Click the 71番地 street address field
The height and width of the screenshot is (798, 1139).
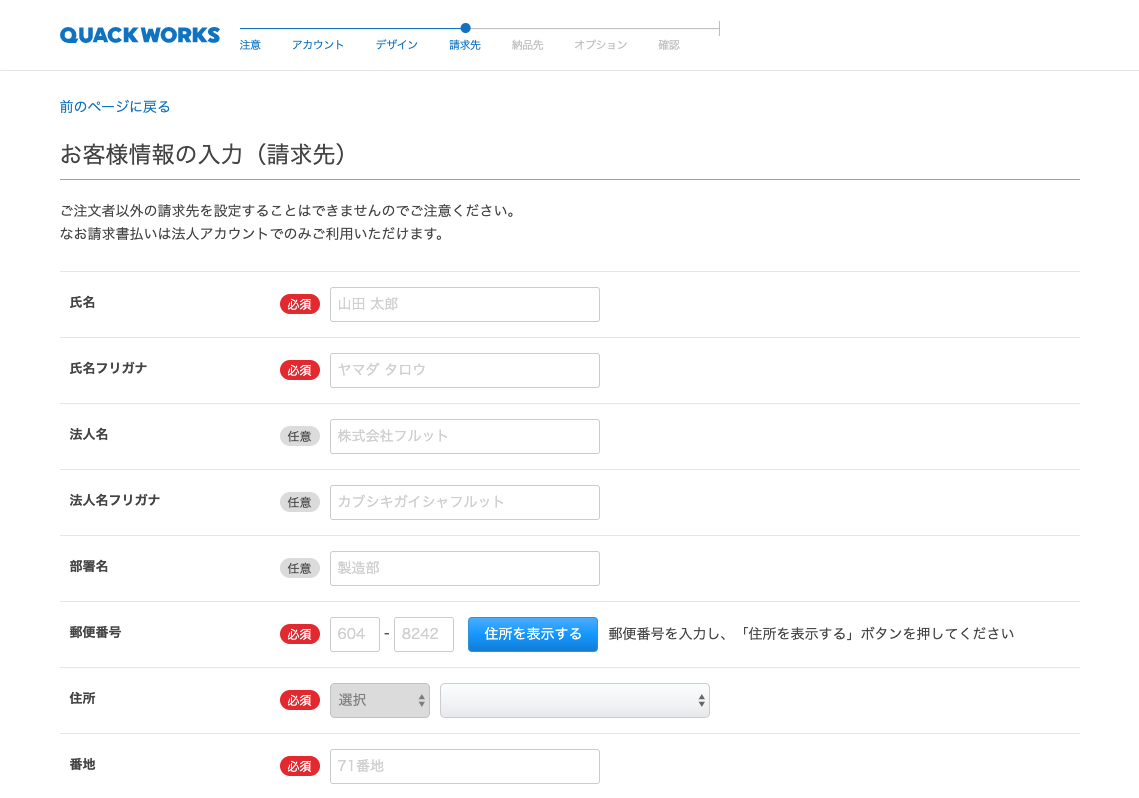tap(464, 766)
